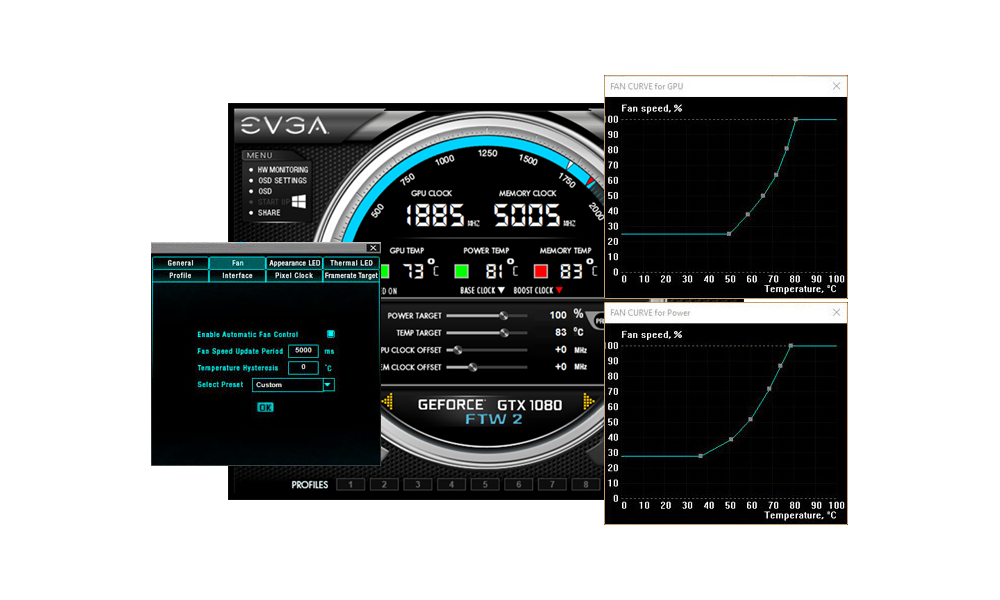This screenshot has width=1000, height=600.
Task: Open OSD Settings menu item
Action: point(283,180)
